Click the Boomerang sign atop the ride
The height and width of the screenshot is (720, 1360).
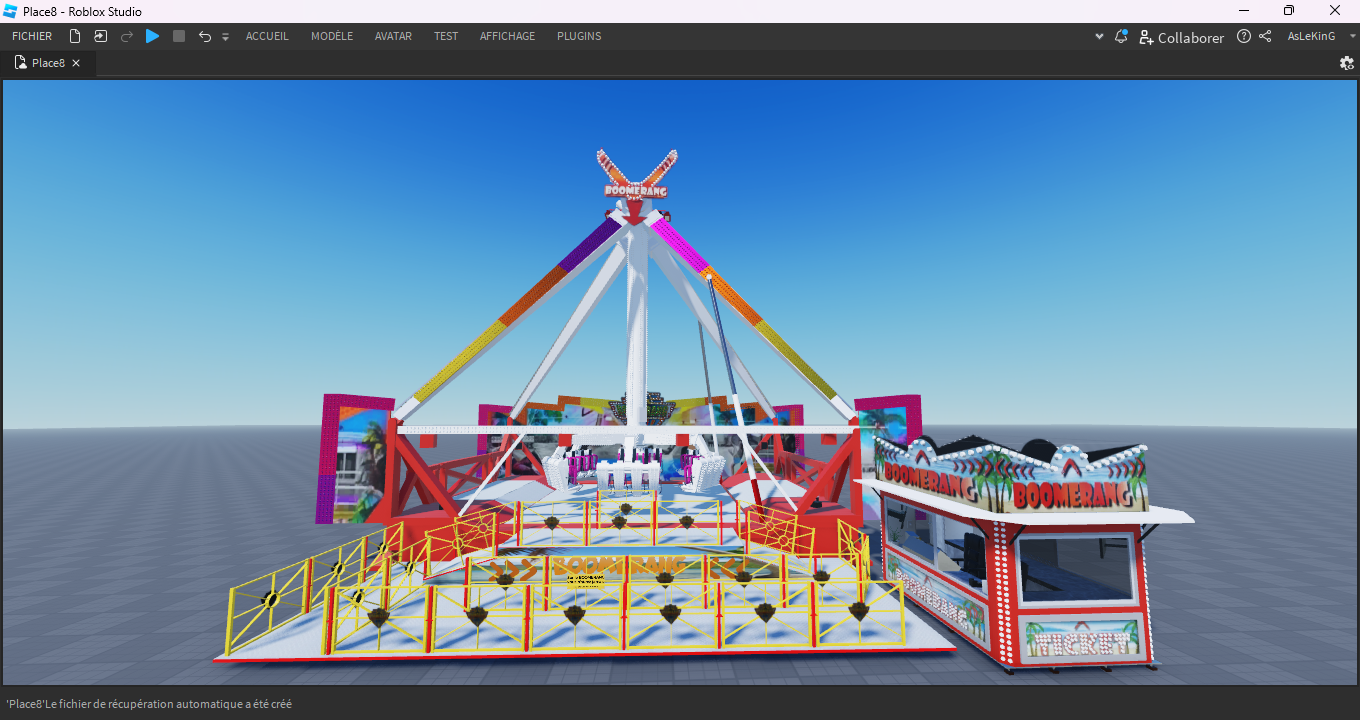636,189
